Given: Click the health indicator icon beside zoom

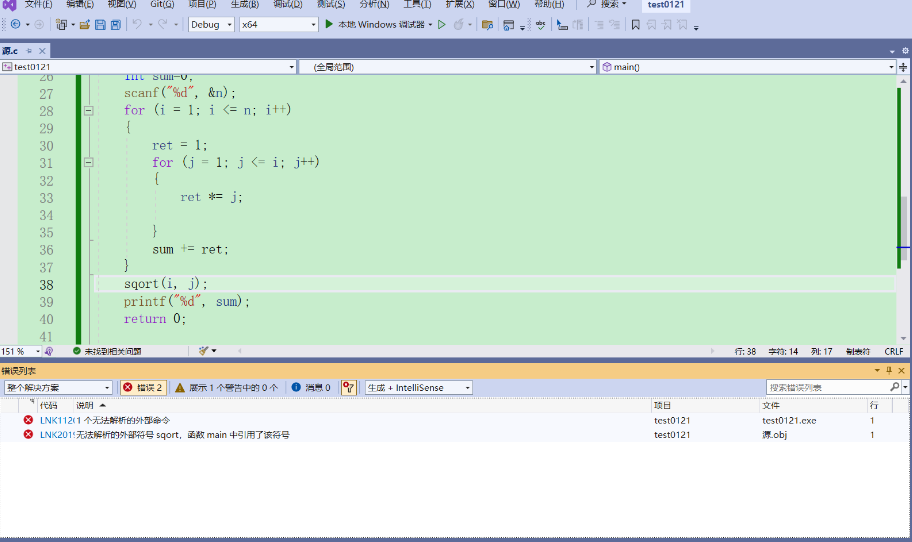Looking at the screenshot, I should pyautogui.click(x=49, y=351).
